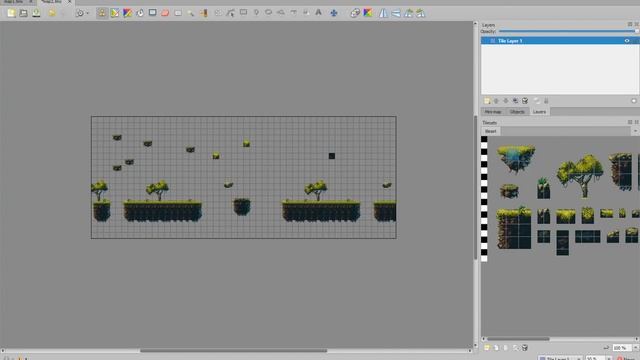The width and height of the screenshot is (640, 360).
Task: Click the Remove Tileset trash icon
Action: coord(525,348)
